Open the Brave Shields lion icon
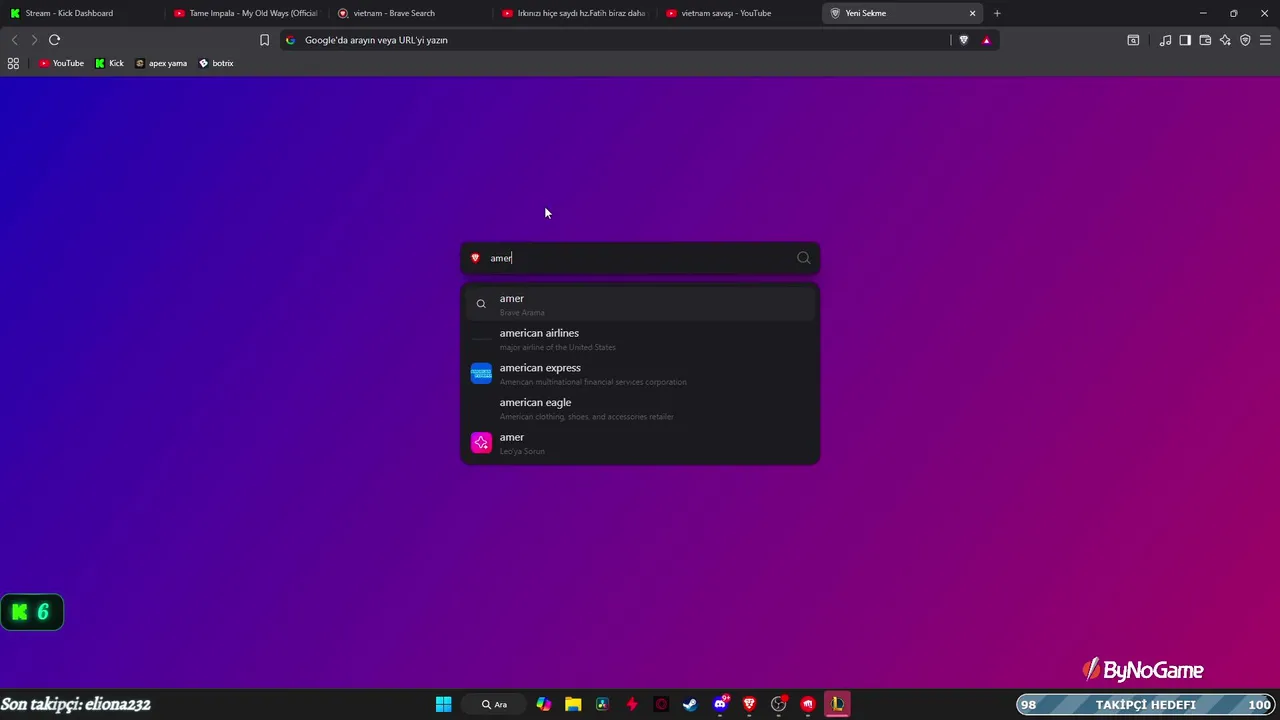Screen dimensions: 1280x720 coord(964,40)
